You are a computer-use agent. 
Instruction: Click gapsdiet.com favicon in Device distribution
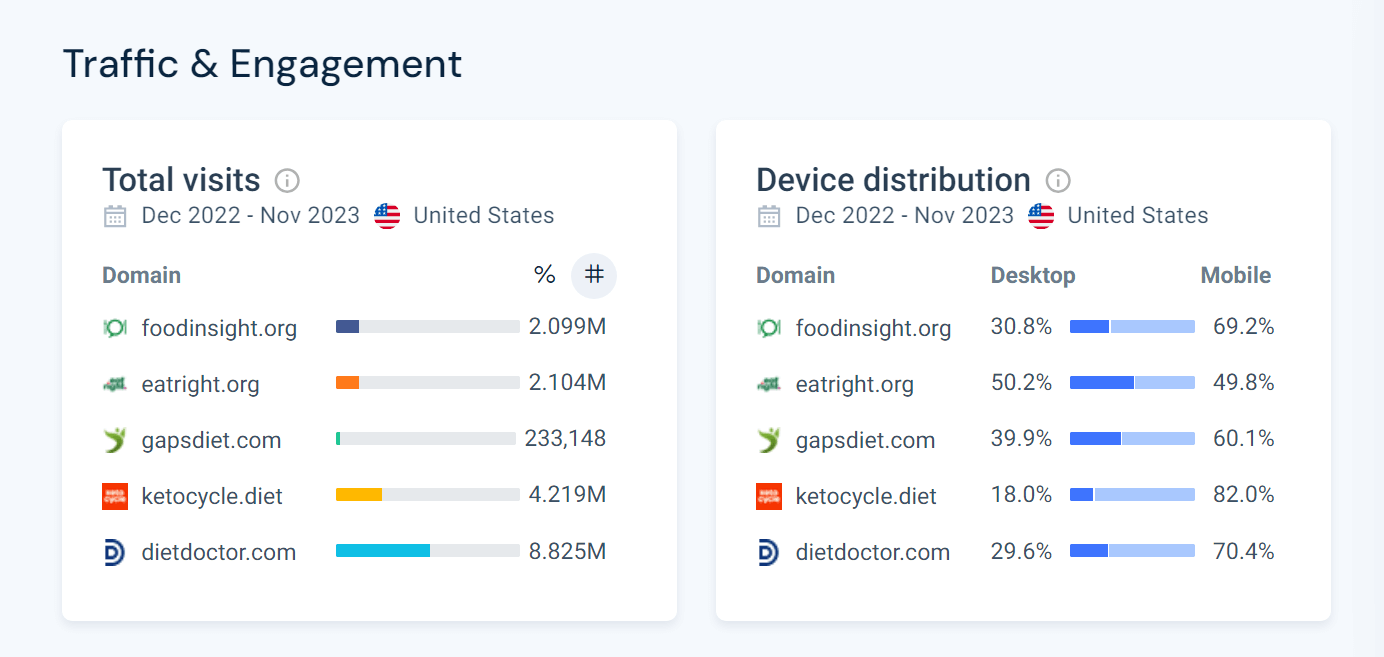pyautogui.click(x=769, y=440)
